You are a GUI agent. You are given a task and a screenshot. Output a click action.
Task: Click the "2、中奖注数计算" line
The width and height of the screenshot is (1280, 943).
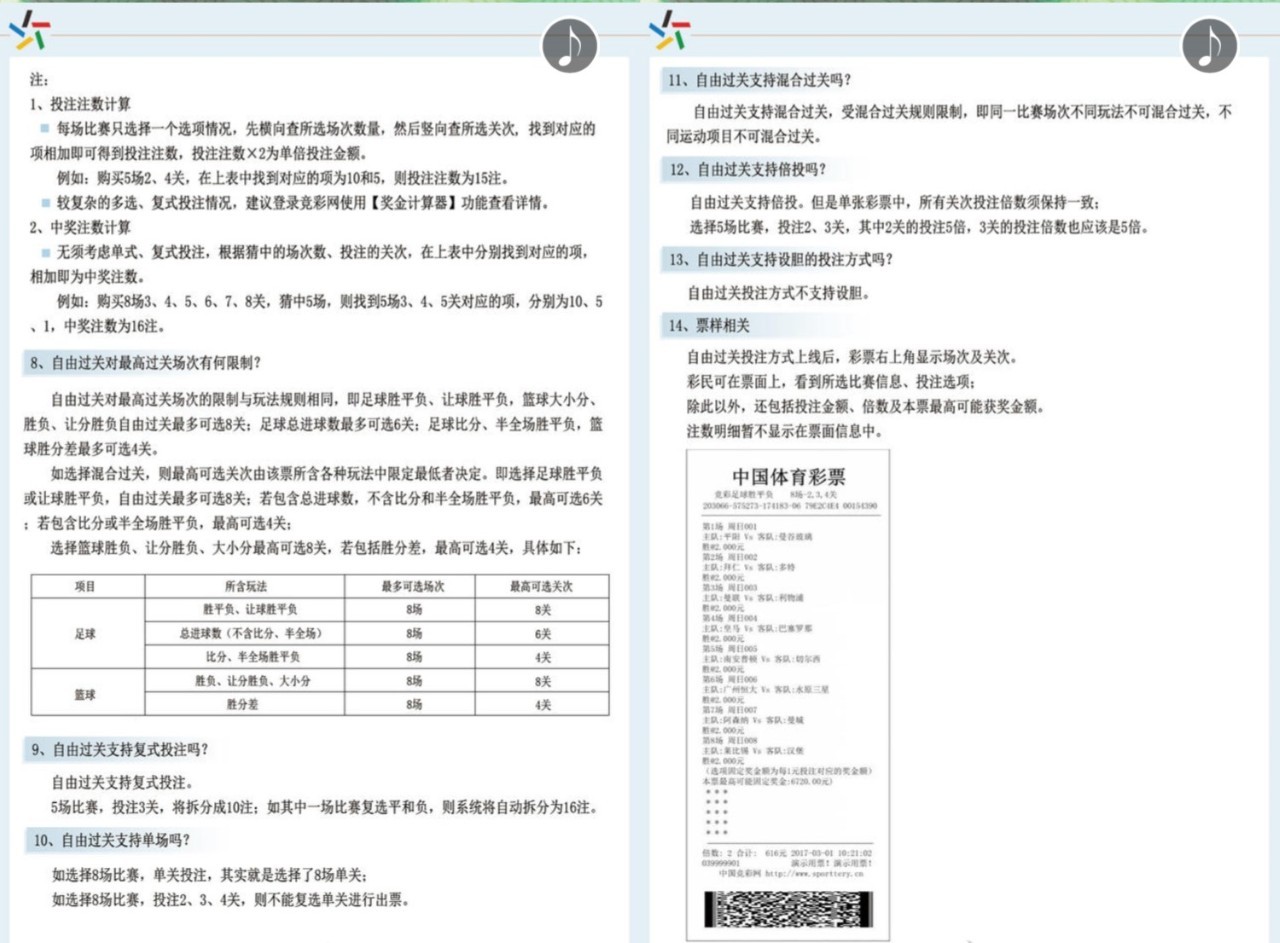(80, 227)
